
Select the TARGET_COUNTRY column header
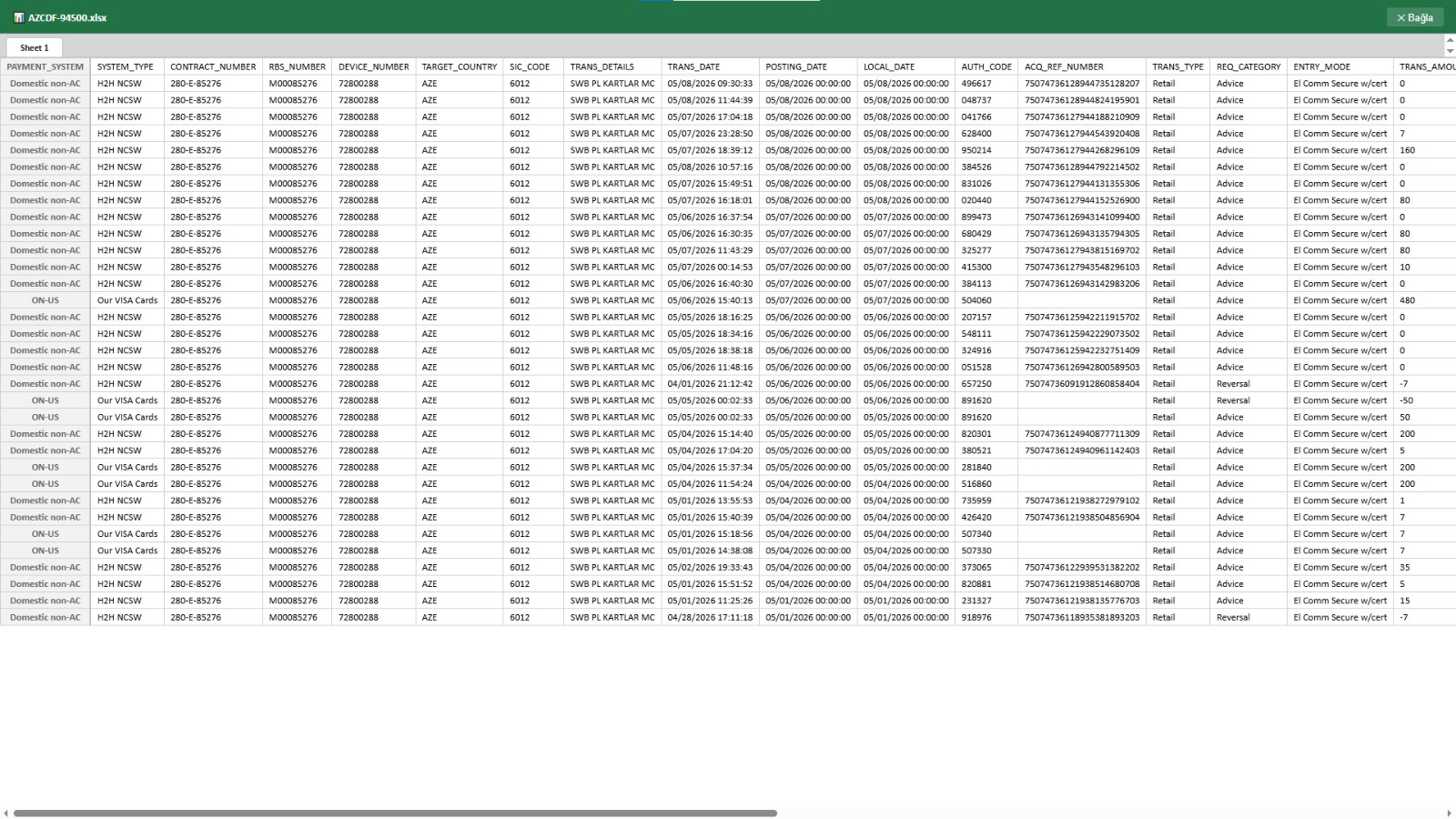(460, 66)
